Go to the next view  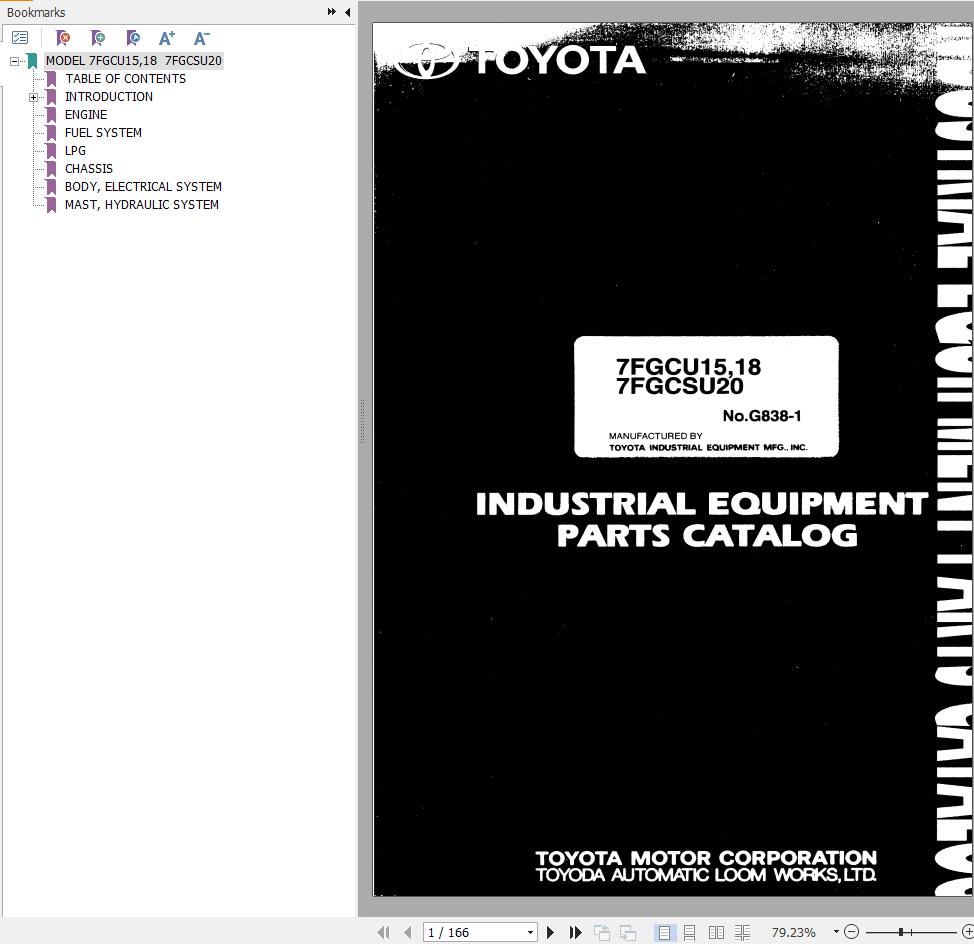click(628, 932)
